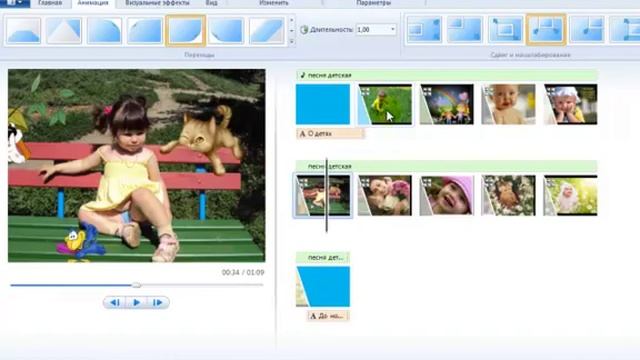Screen dimensions: 640x360
Task: Open the Визуальные эффекты tab
Action: [157, 3]
